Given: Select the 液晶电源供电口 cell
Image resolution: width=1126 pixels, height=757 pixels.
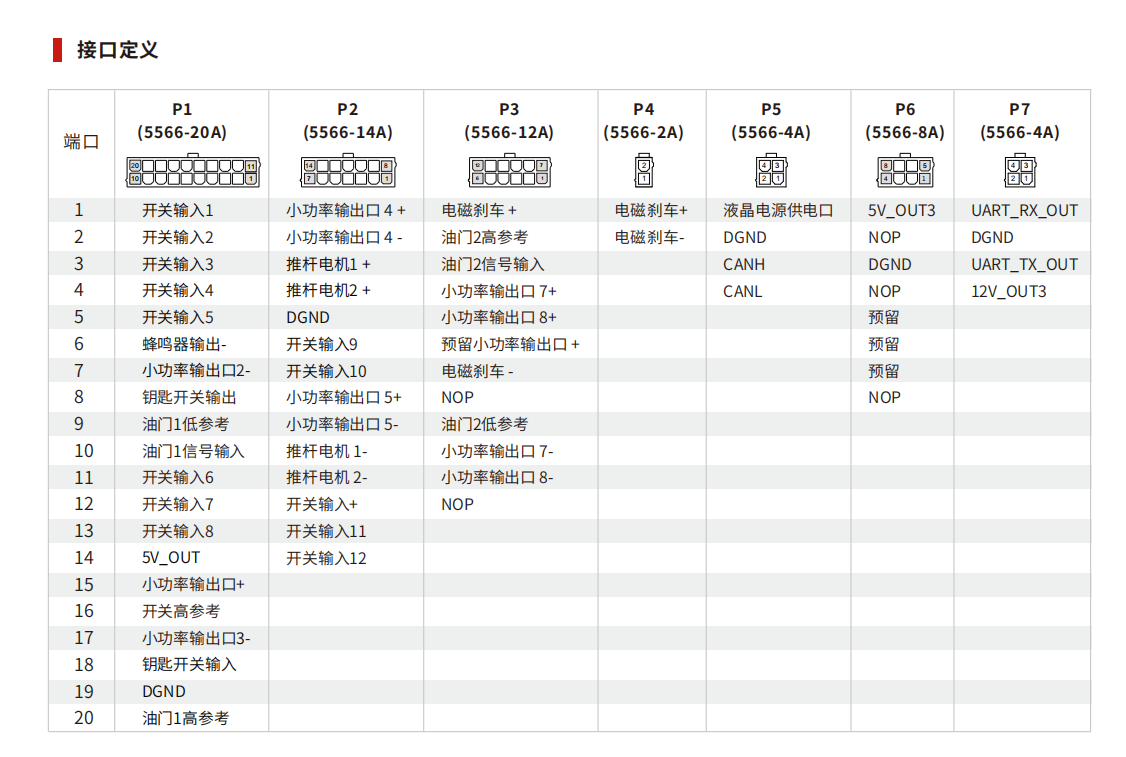Looking at the screenshot, I should tap(778, 211).
